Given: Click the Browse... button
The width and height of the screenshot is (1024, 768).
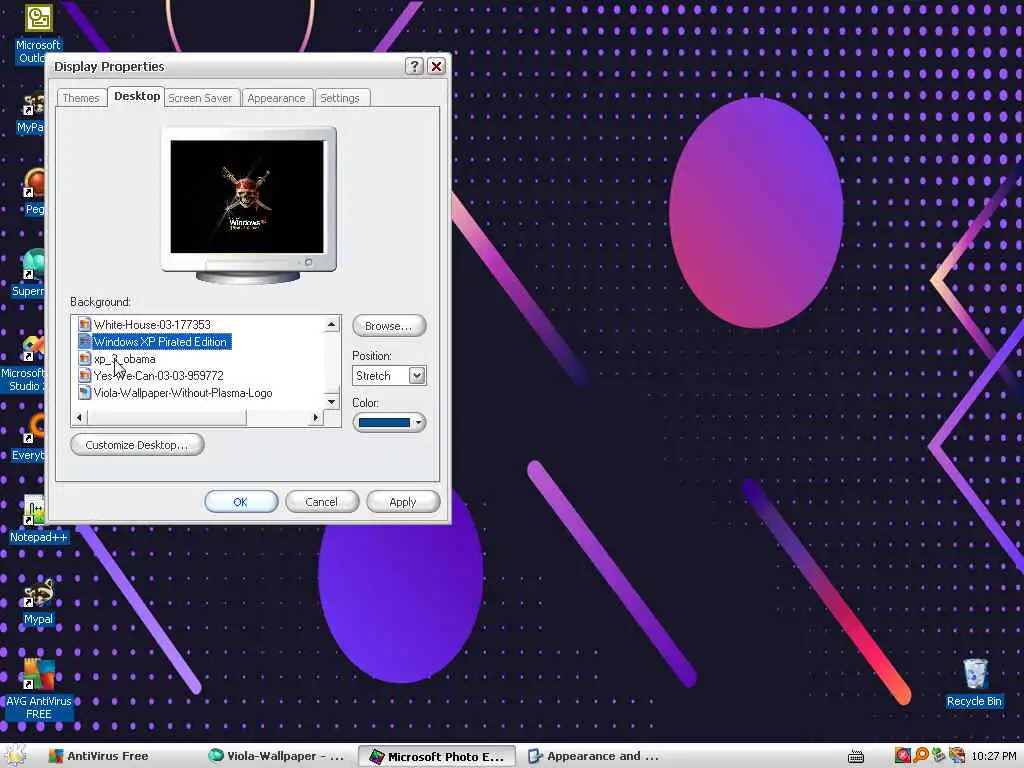Looking at the screenshot, I should coord(389,325).
